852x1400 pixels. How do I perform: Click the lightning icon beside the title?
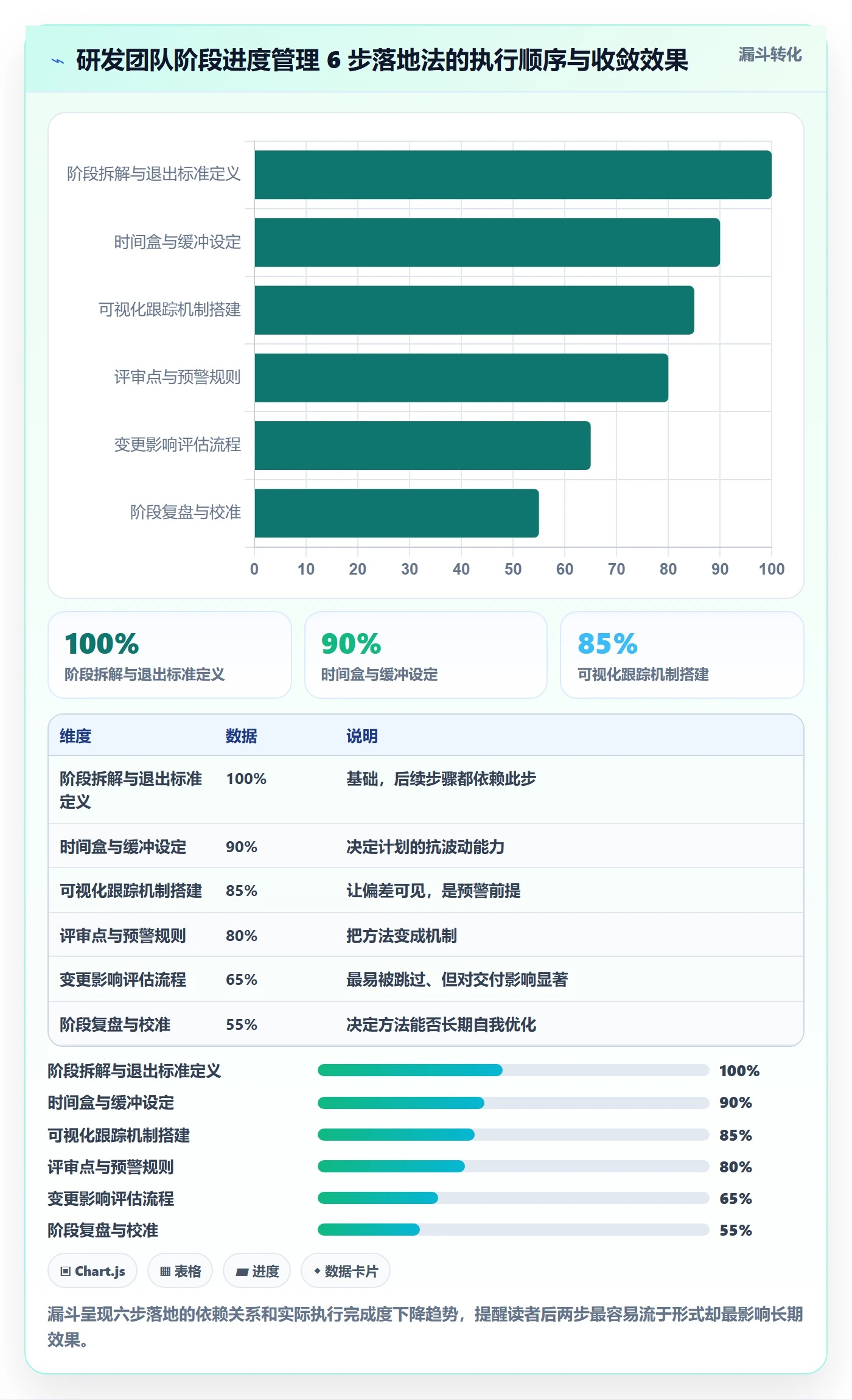coord(58,61)
